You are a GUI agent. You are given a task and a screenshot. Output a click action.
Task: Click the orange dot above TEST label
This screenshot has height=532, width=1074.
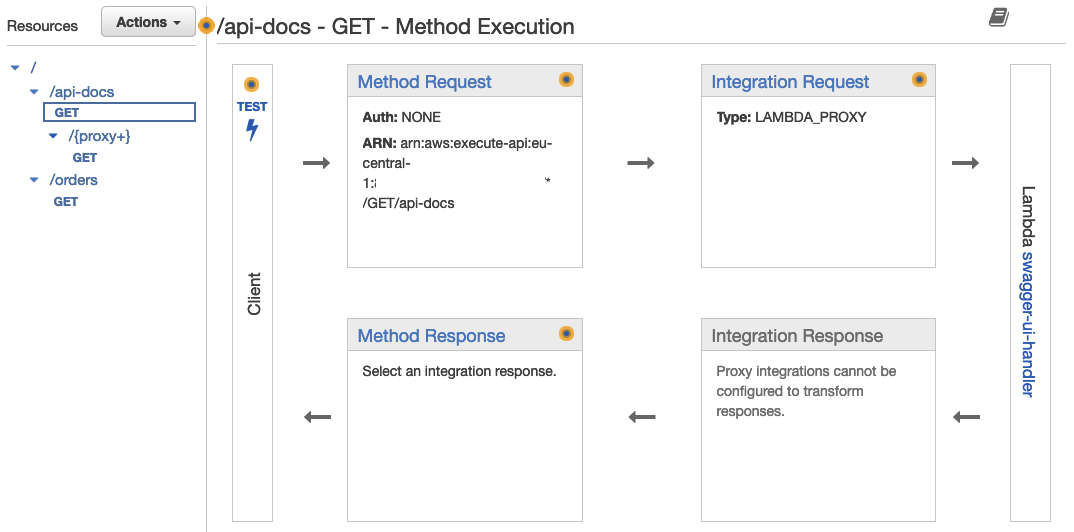[x=252, y=85]
